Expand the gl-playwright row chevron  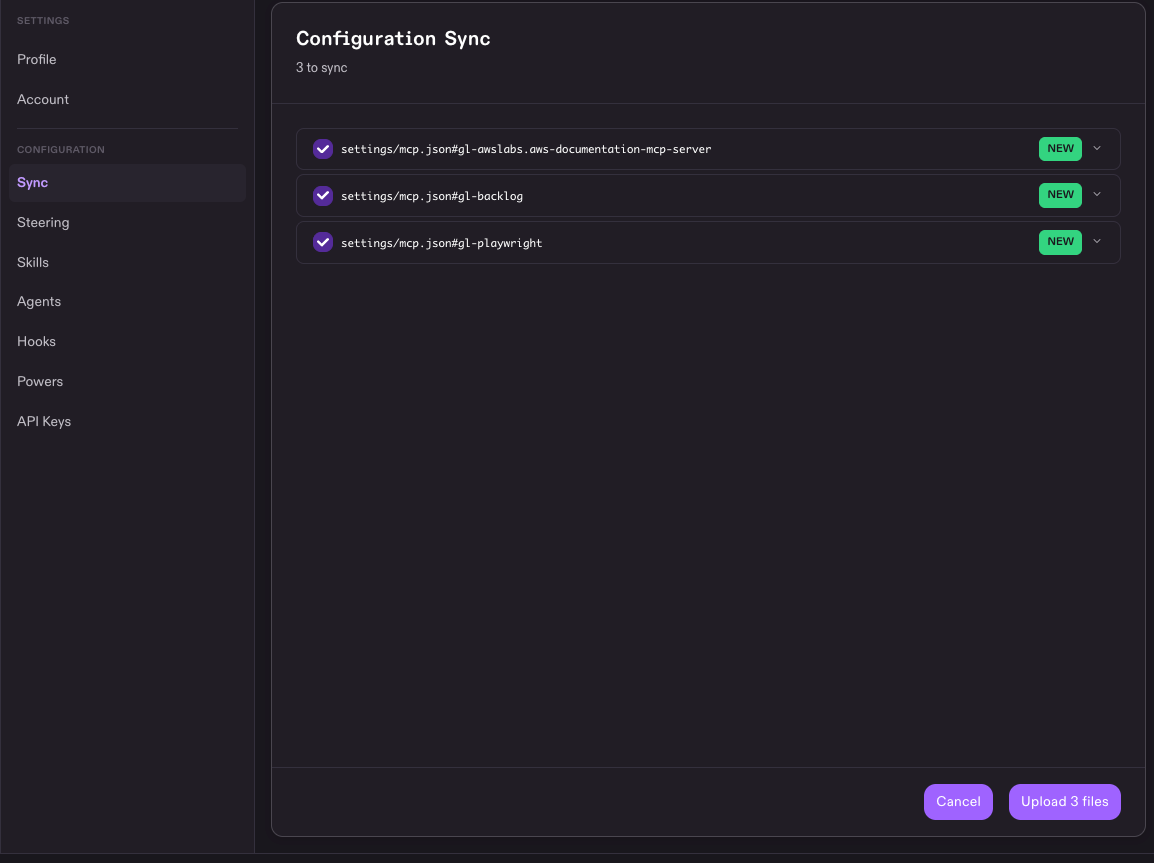tap(1097, 241)
